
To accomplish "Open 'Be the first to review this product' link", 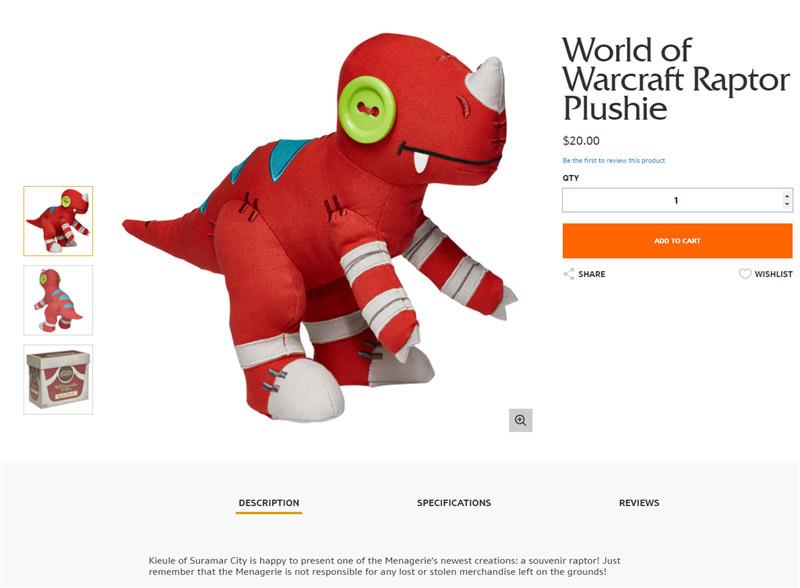I will [x=614, y=160].
